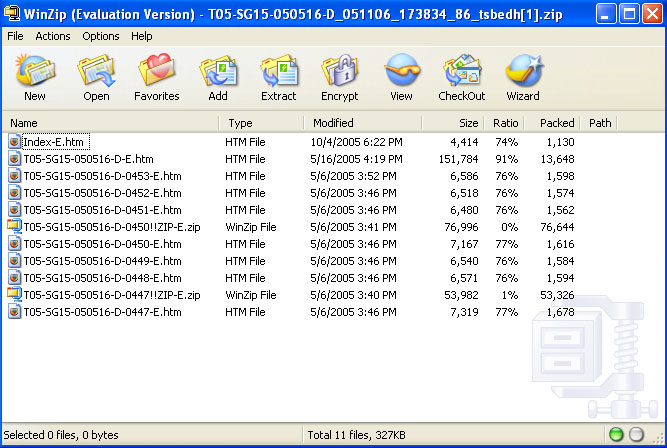Select the Index-E.htm file name
This screenshot has width=667, height=448.
[x=56, y=142]
